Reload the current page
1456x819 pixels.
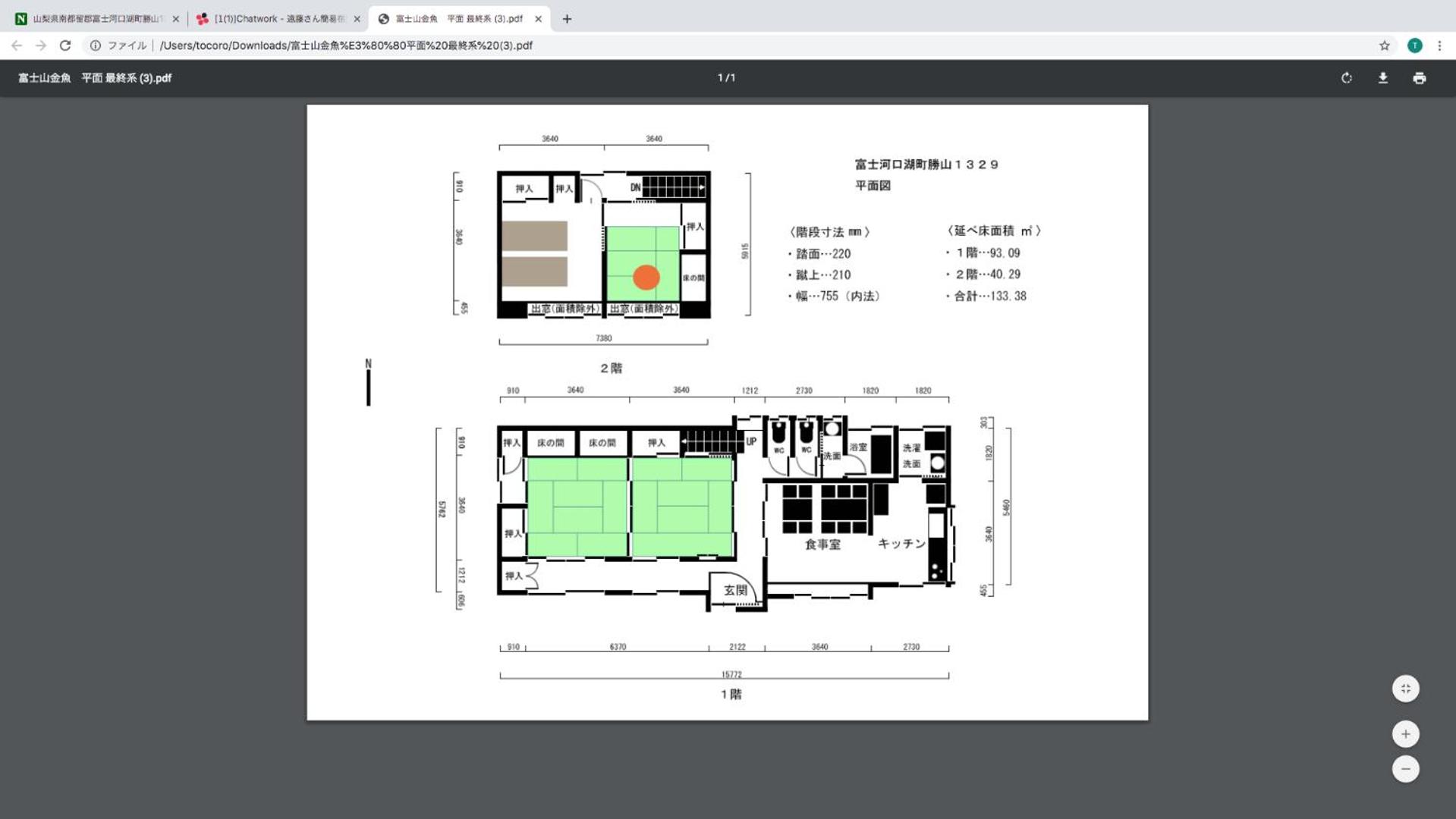(x=65, y=45)
